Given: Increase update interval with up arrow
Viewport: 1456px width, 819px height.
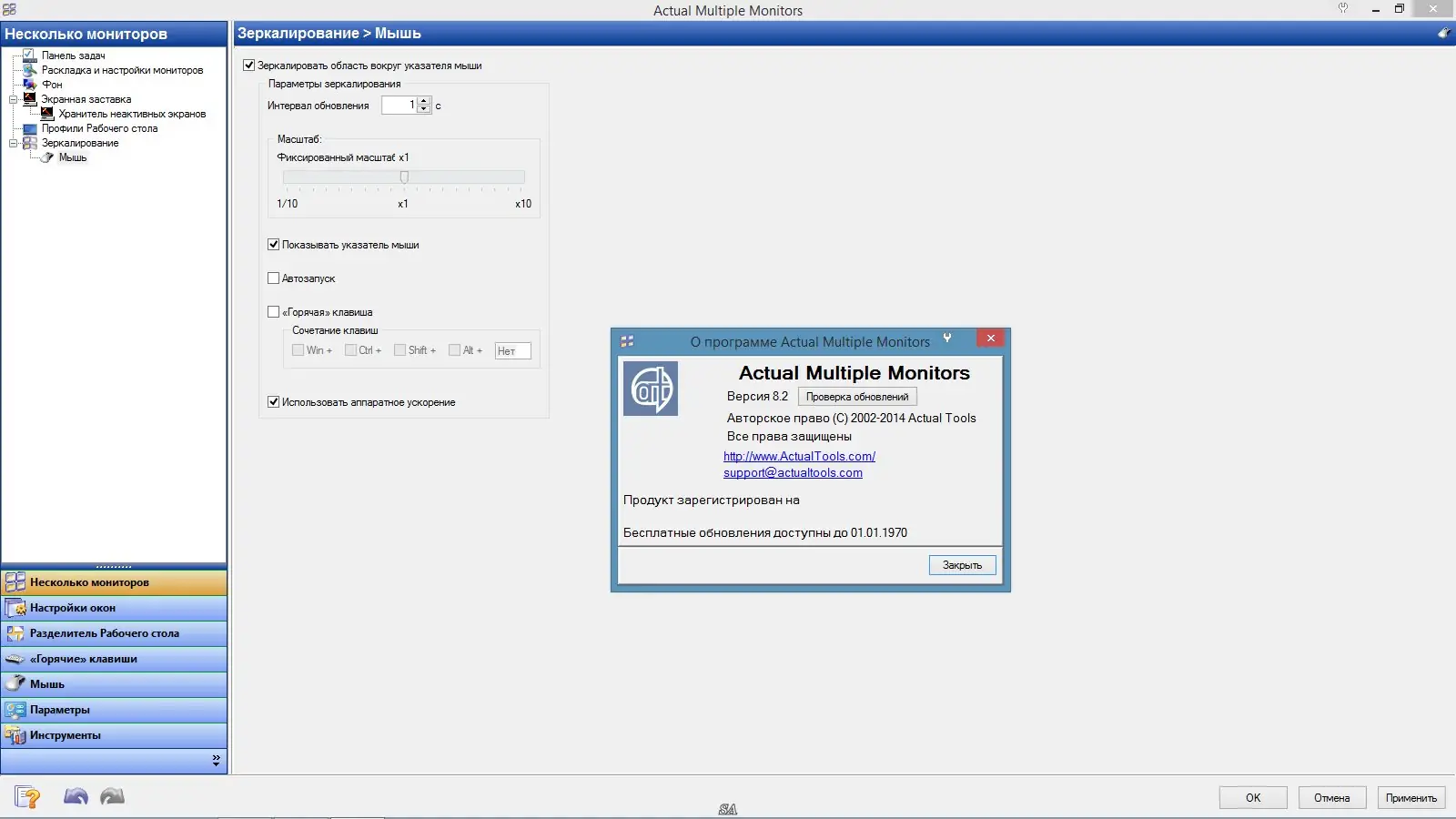Looking at the screenshot, I should pyautogui.click(x=423, y=101).
